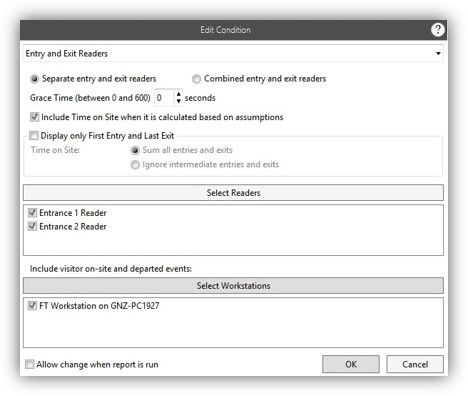Open help via question mark icon
Screen dimensions: 468x396
click(437, 30)
